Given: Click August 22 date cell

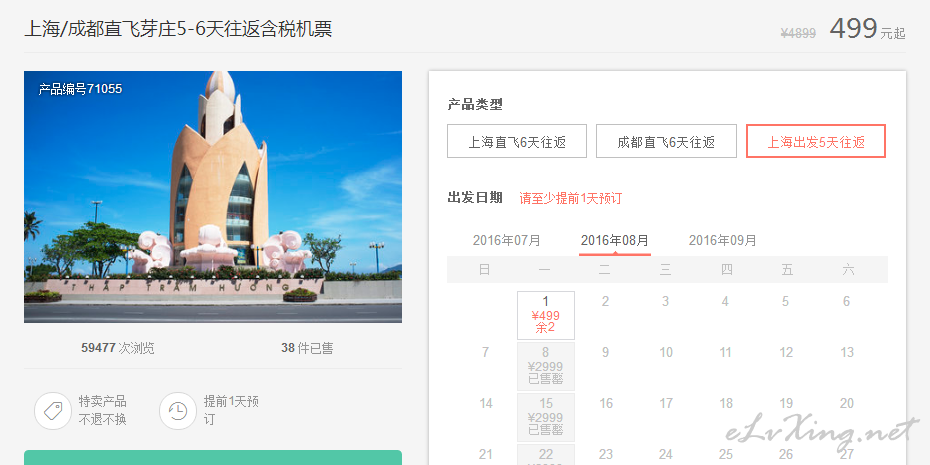Looking at the screenshot, I should (546, 455).
